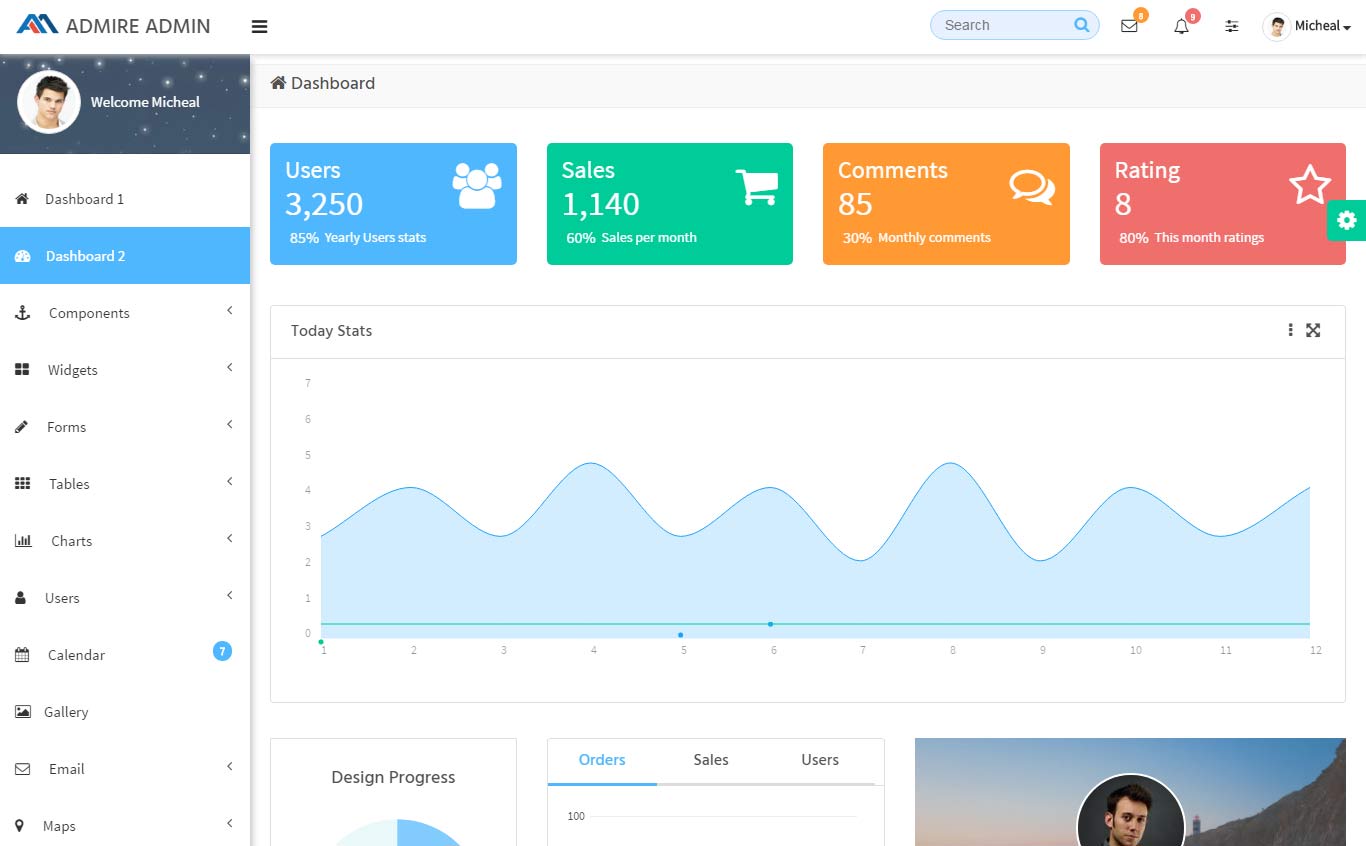
Task: Click the Maps pin icon
Action: point(19,826)
